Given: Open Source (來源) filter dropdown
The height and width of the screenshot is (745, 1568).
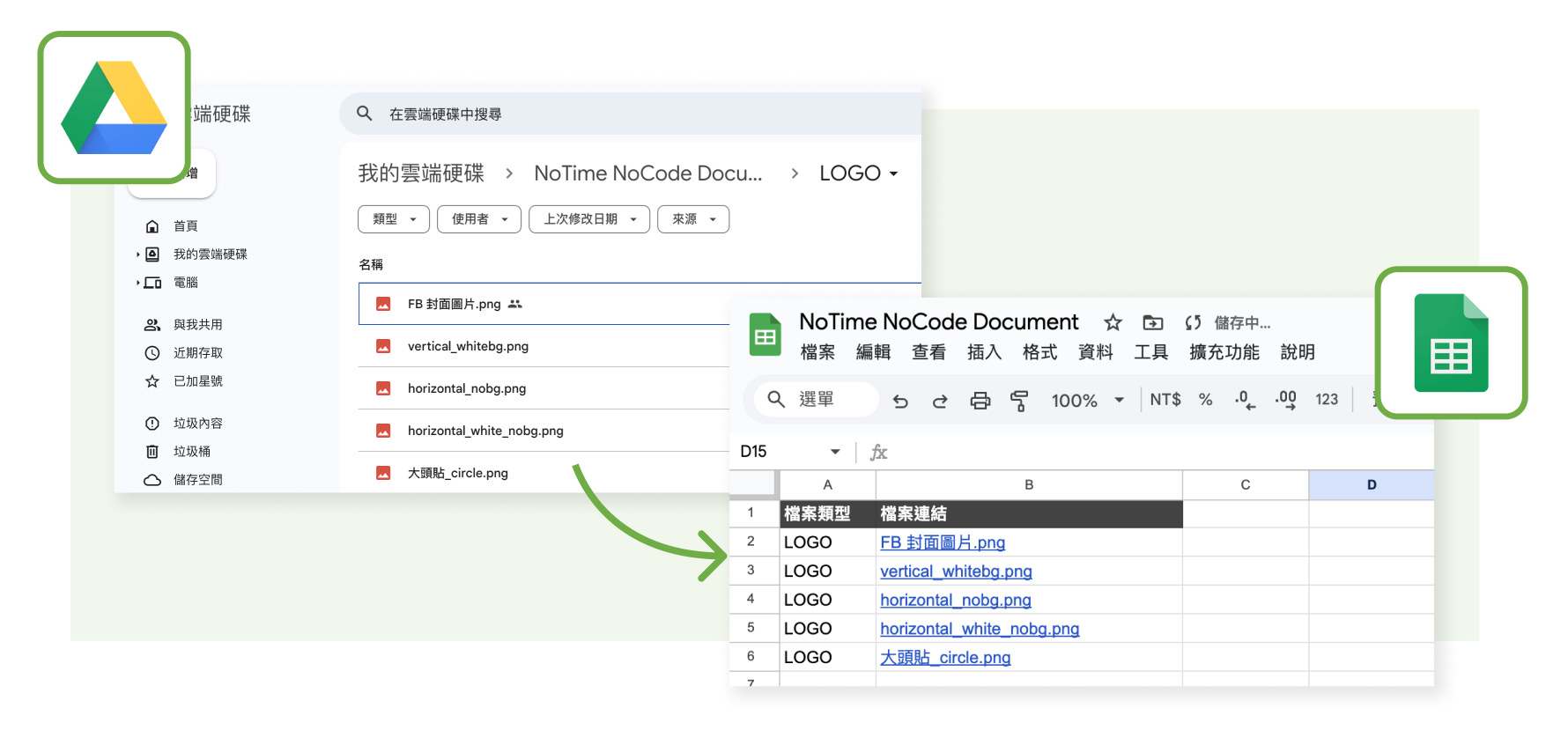Looking at the screenshot, I should click(x=693, y=219).
